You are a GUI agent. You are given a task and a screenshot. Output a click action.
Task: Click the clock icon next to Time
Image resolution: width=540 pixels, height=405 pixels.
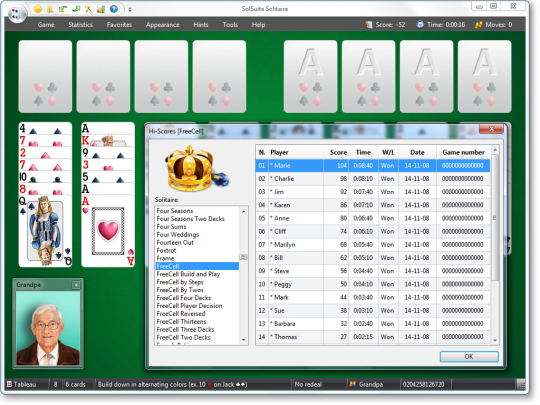point(420,24)
